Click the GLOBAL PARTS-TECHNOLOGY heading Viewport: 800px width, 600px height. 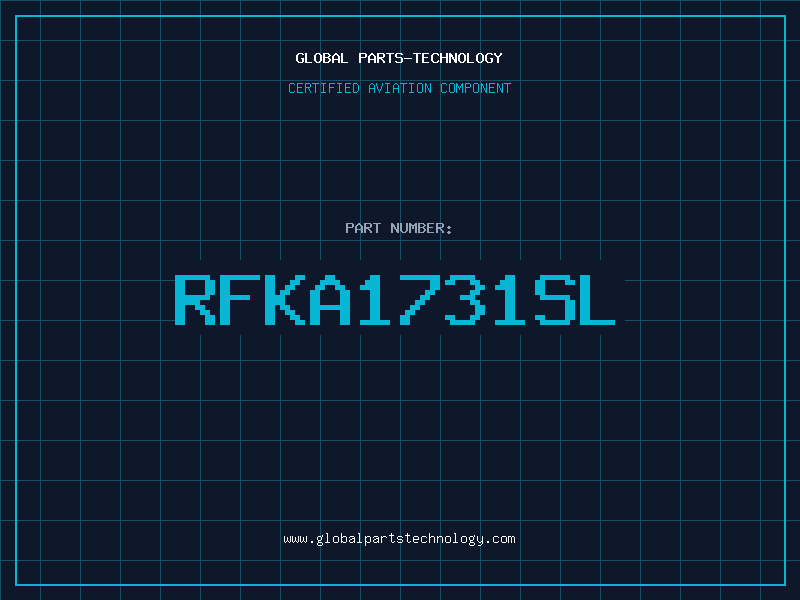click(399, 58)
